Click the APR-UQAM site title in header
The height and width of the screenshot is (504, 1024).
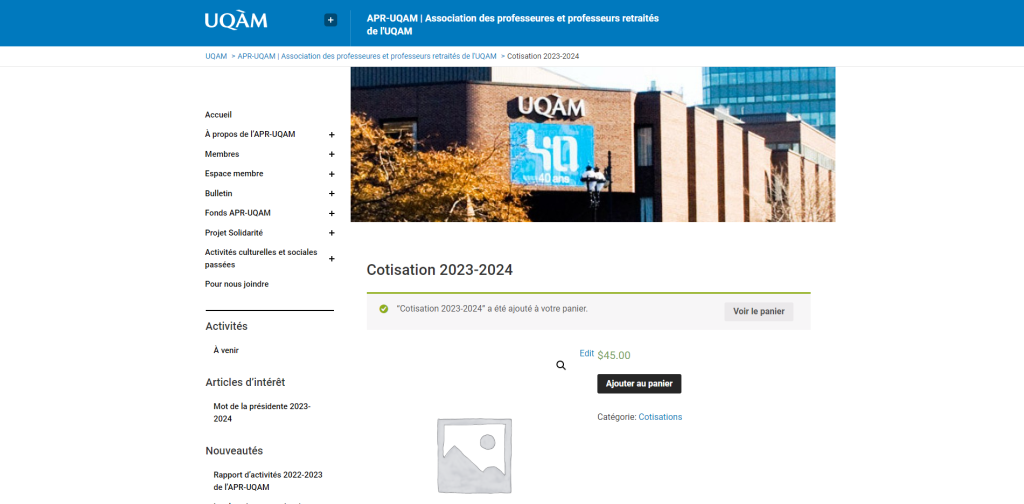coord(513,24)
